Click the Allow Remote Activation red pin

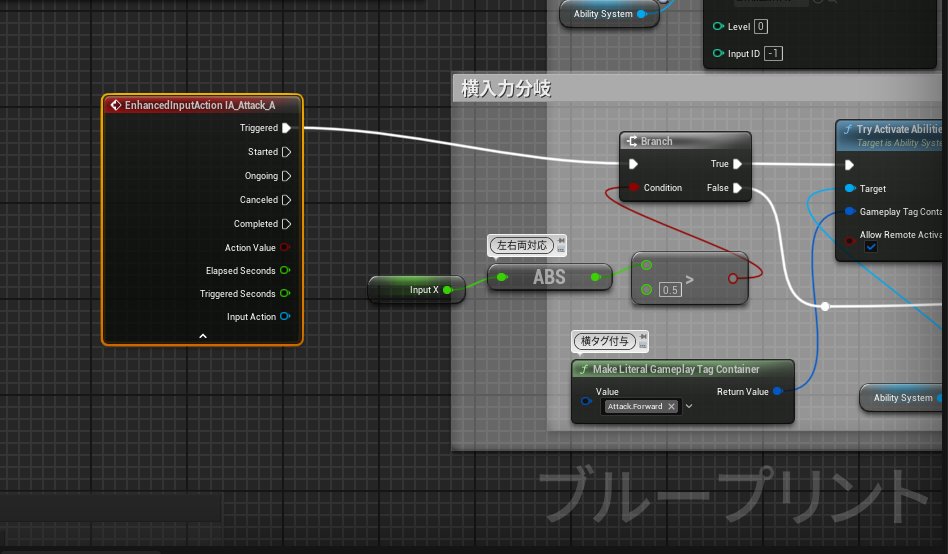(x=849, y=241)
